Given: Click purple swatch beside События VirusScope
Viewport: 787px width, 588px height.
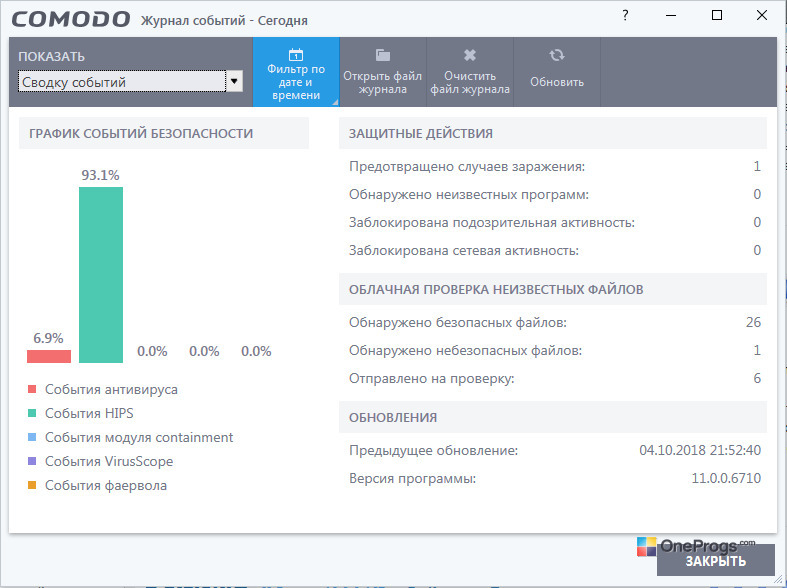Looking at the screenshot, I should pos(32,461).
